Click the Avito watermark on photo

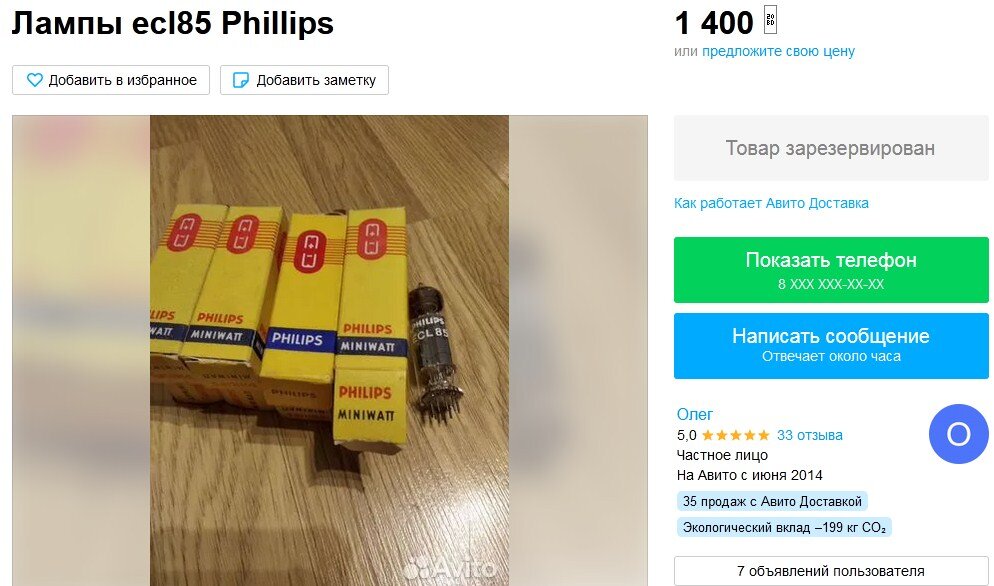pos(450,570)
